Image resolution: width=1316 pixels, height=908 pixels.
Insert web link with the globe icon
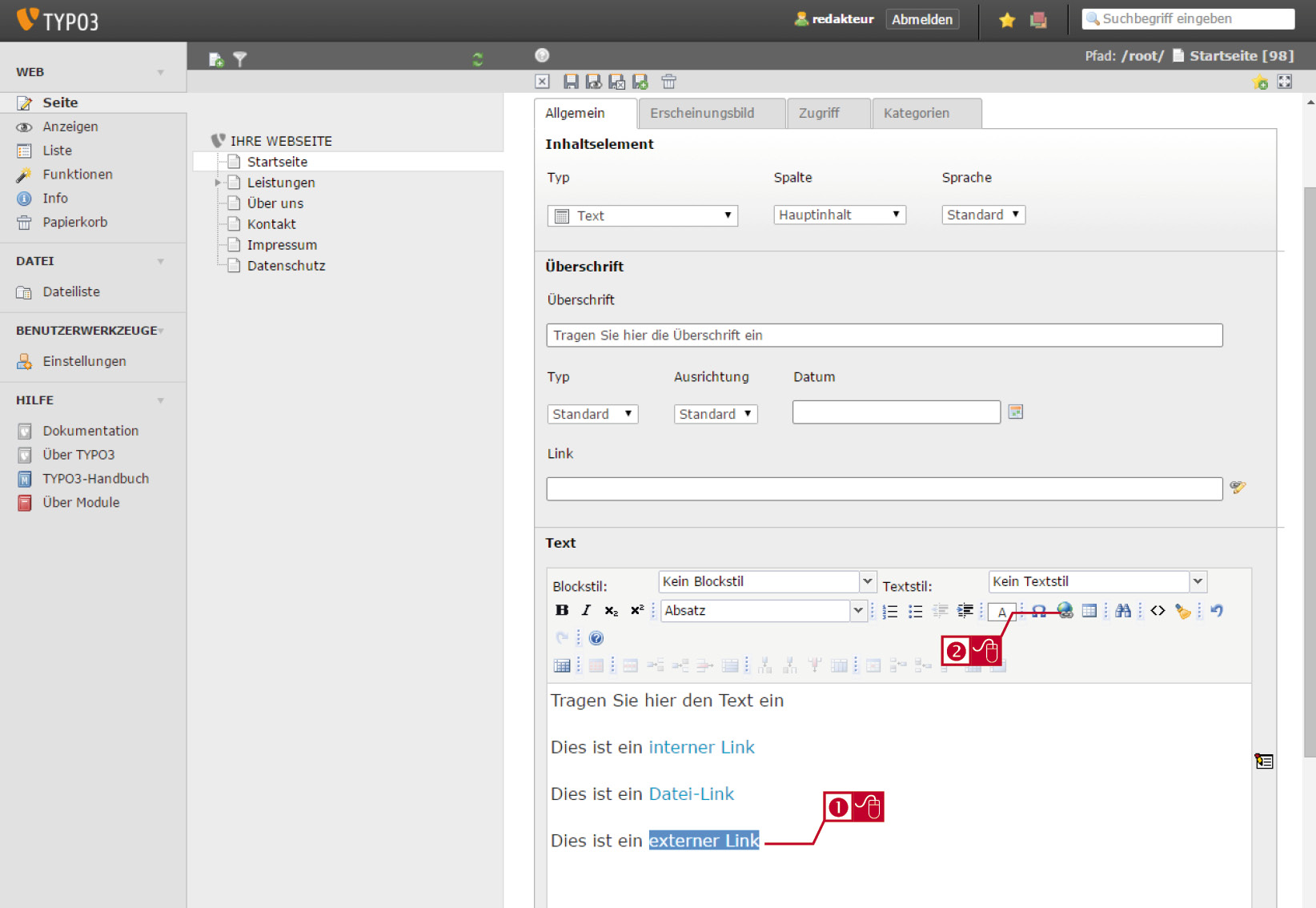coord(1065,610)
